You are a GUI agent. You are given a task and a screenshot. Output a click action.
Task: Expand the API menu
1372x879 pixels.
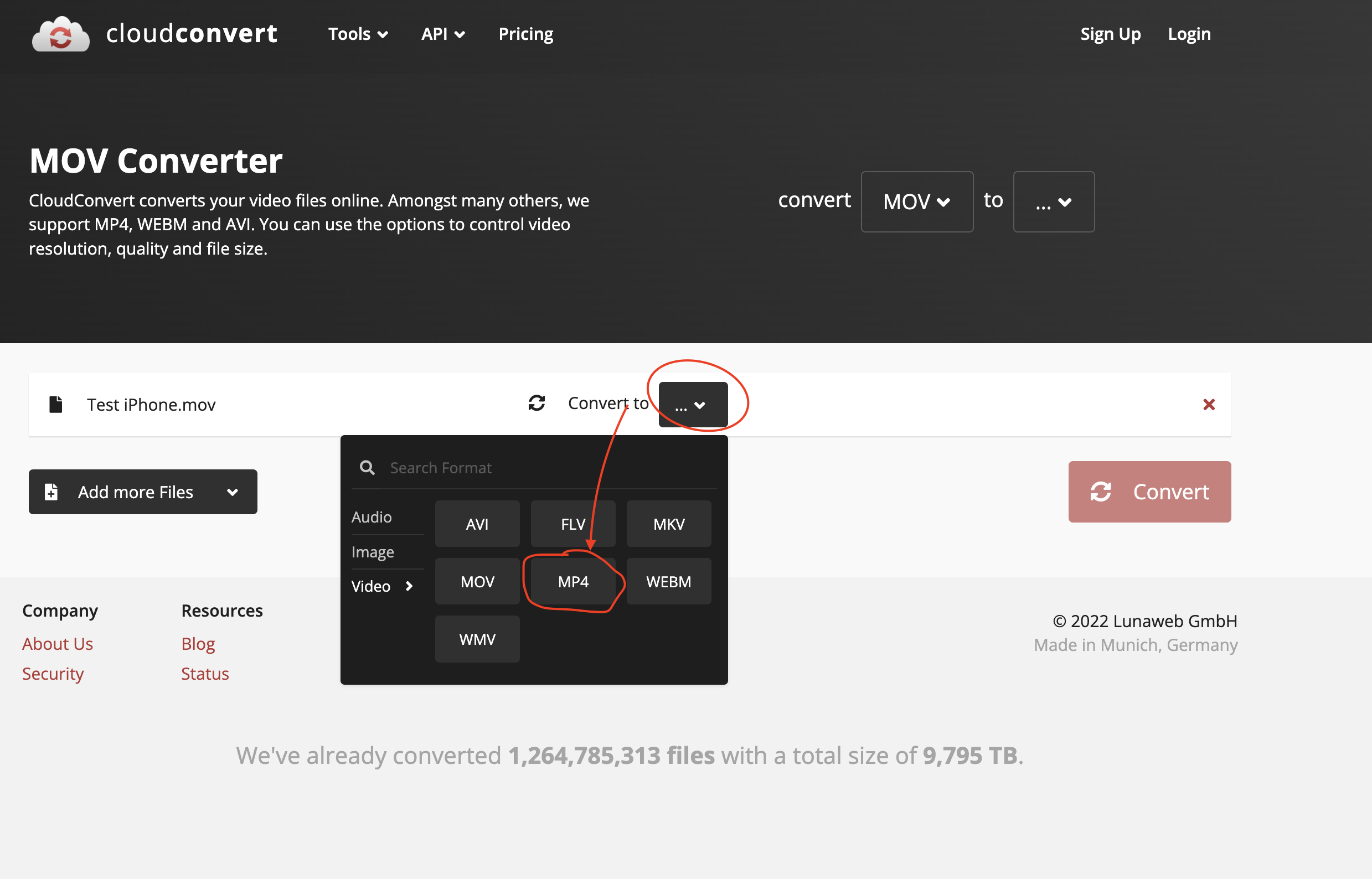click(442, 34)
